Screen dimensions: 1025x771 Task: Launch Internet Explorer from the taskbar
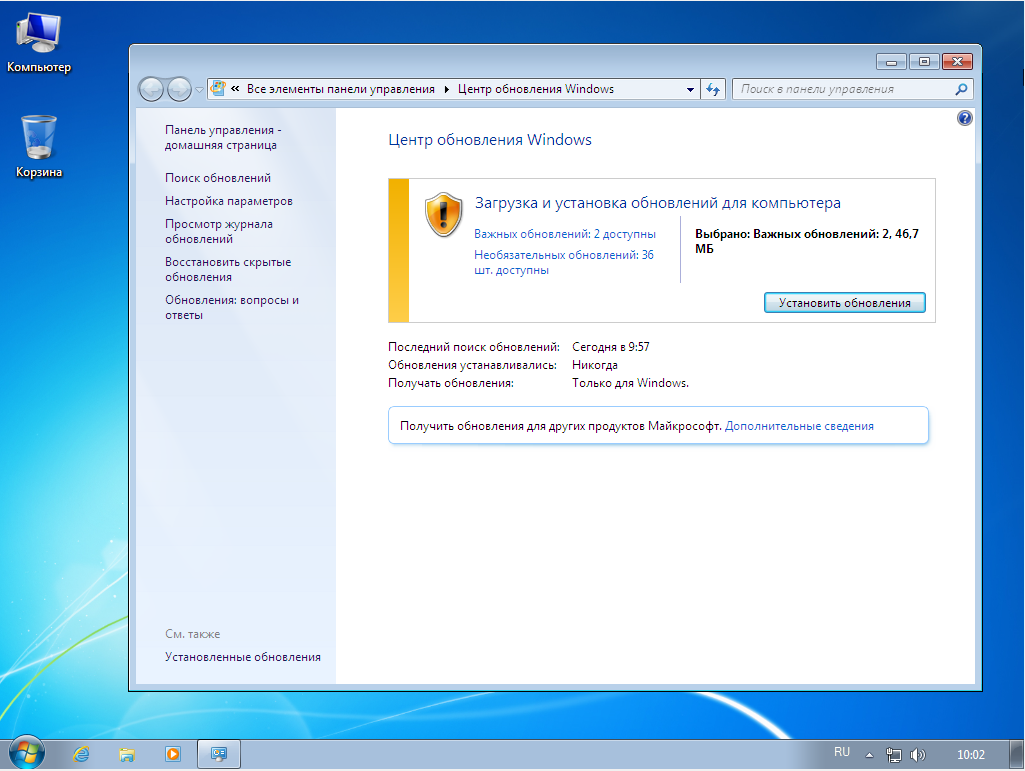(x=81, y=754)
